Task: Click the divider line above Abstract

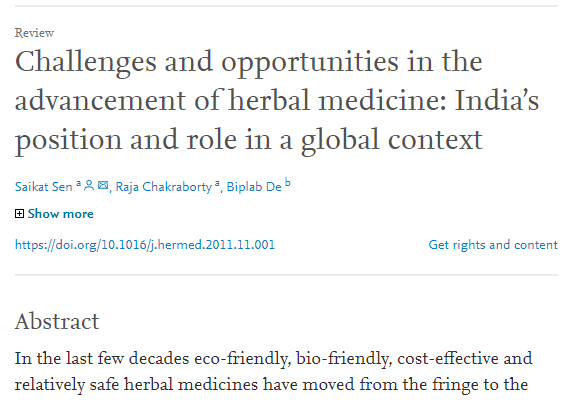Action: (286, 275)
